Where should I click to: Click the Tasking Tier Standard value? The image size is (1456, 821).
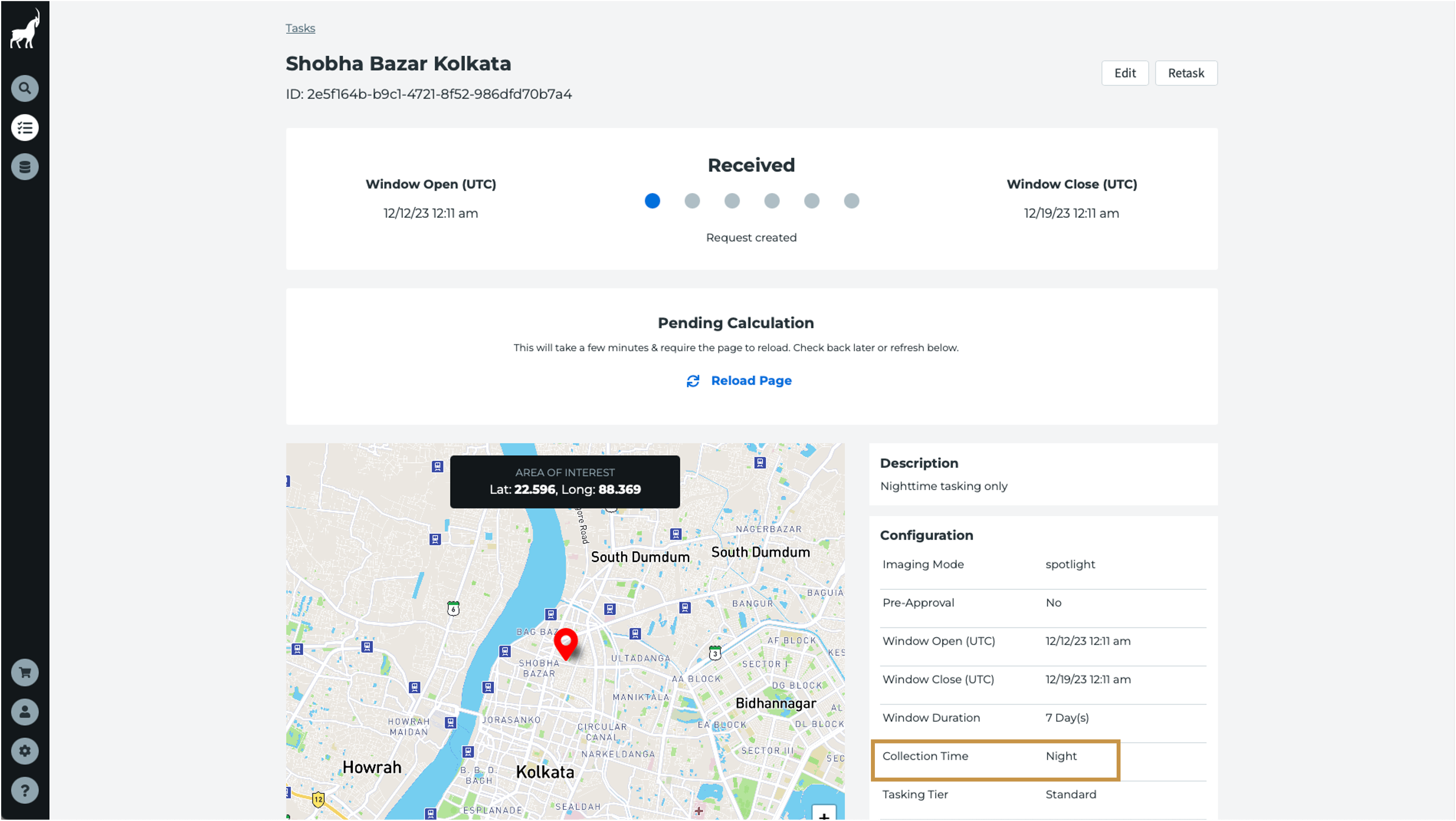(1071, 795)
